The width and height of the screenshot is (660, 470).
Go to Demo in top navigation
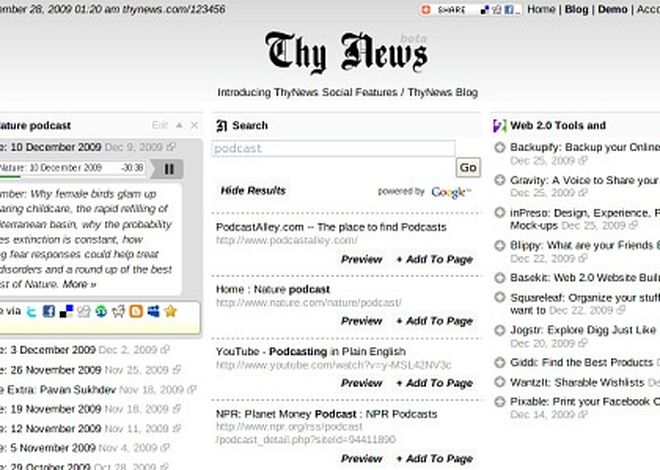tap(612, 9)
